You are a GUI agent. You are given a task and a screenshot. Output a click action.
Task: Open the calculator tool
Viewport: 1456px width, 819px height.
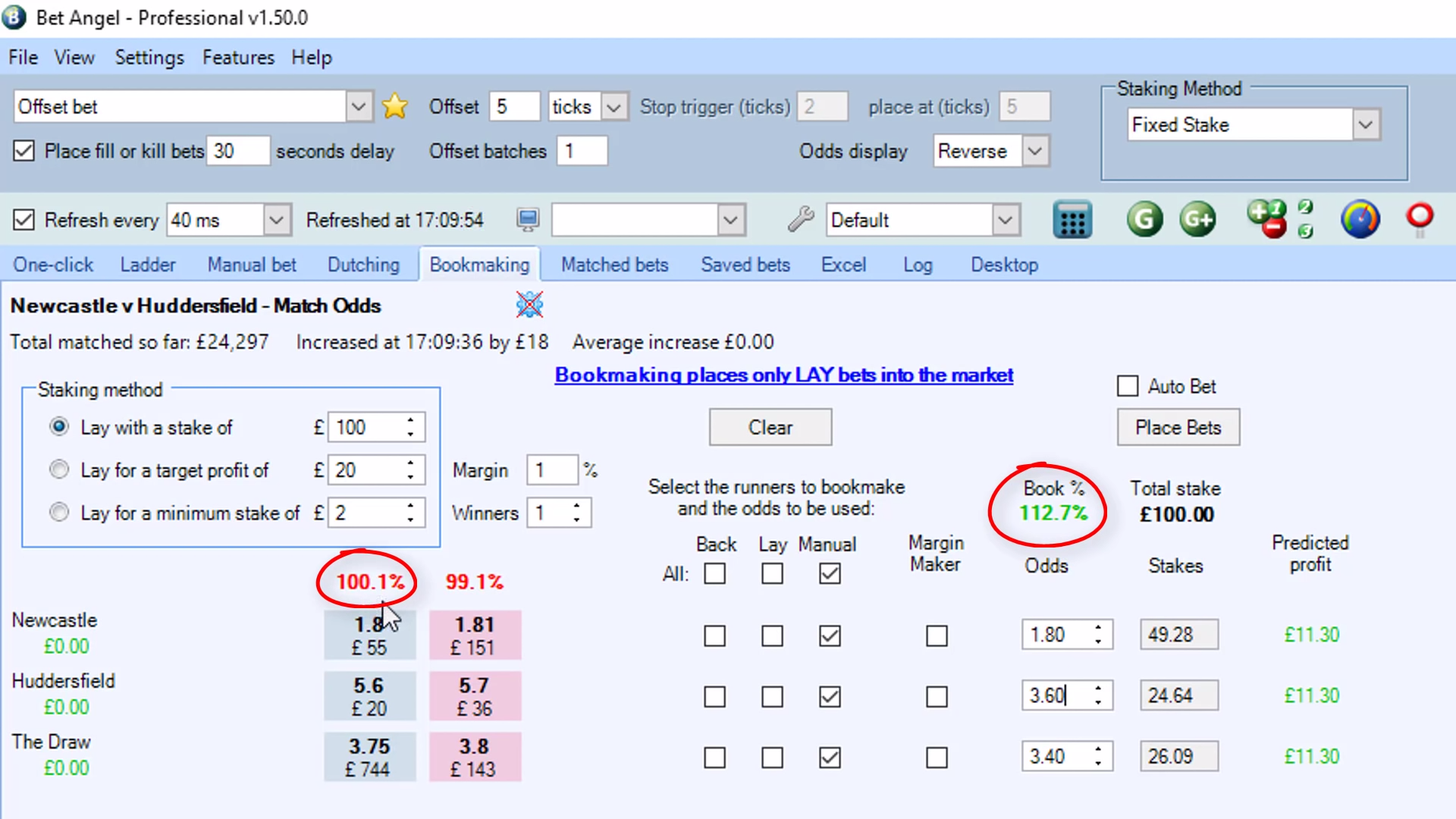point(1072,219)
